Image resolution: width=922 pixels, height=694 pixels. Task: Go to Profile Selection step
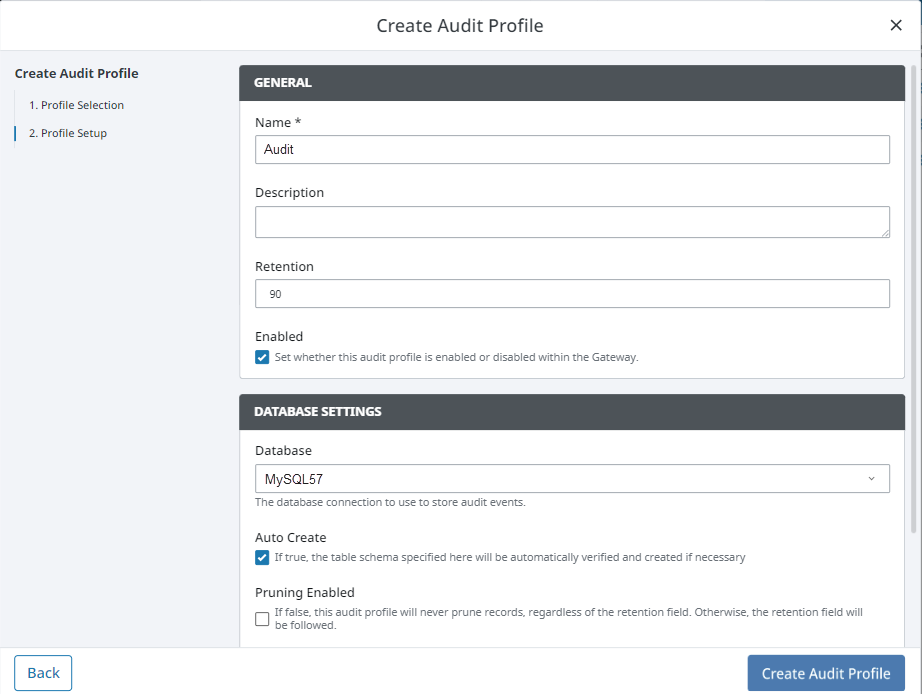[x=76, y=105]
